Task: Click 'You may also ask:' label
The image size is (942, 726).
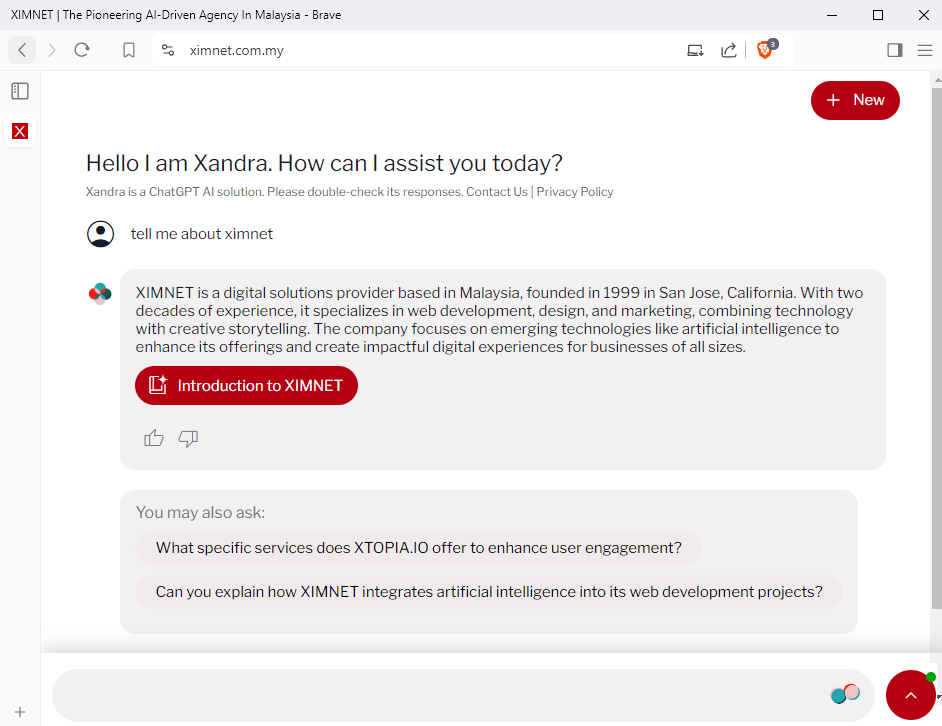Action: 200,513
